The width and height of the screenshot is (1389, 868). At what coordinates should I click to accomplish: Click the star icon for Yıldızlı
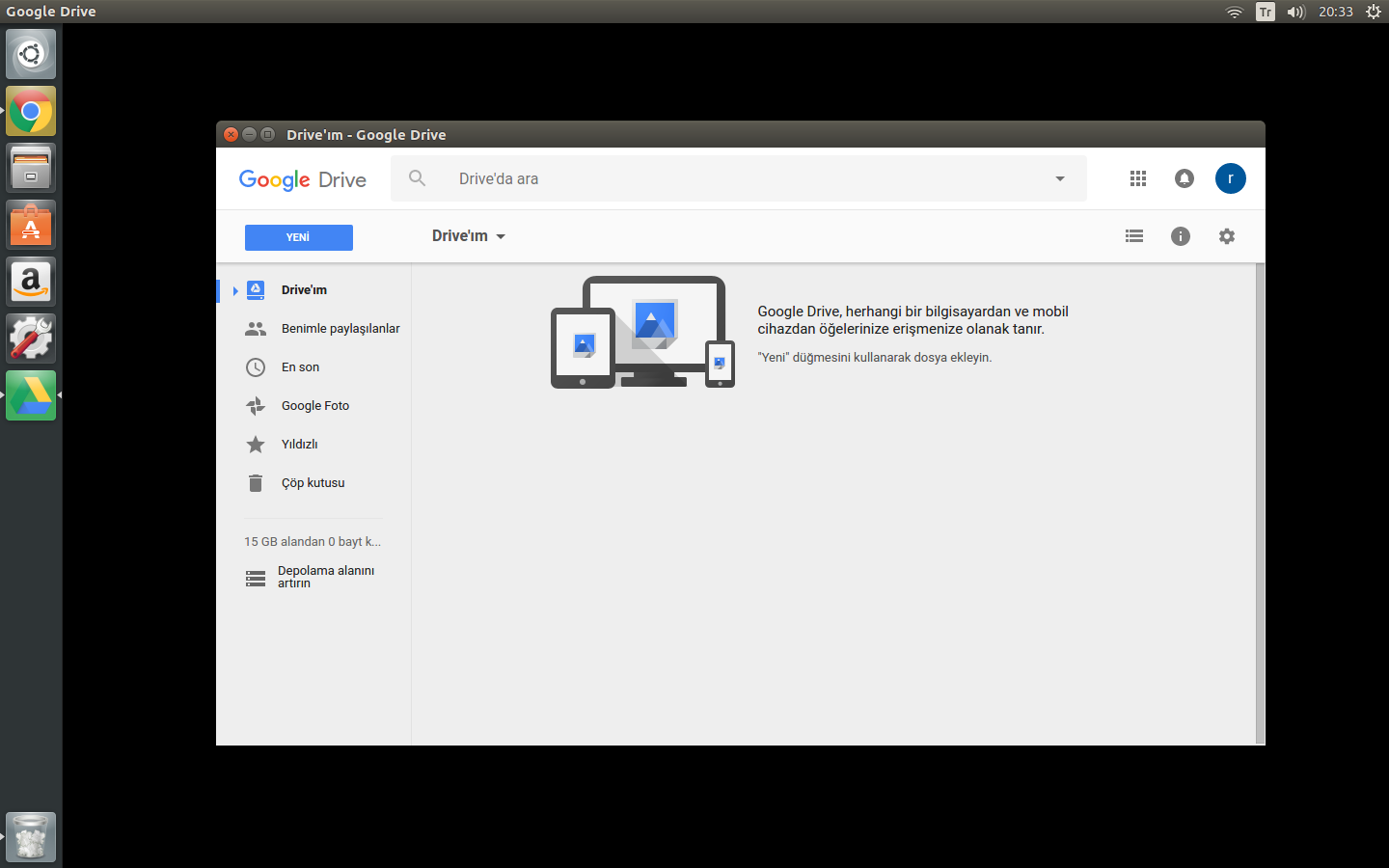click(x=256, y=445)
